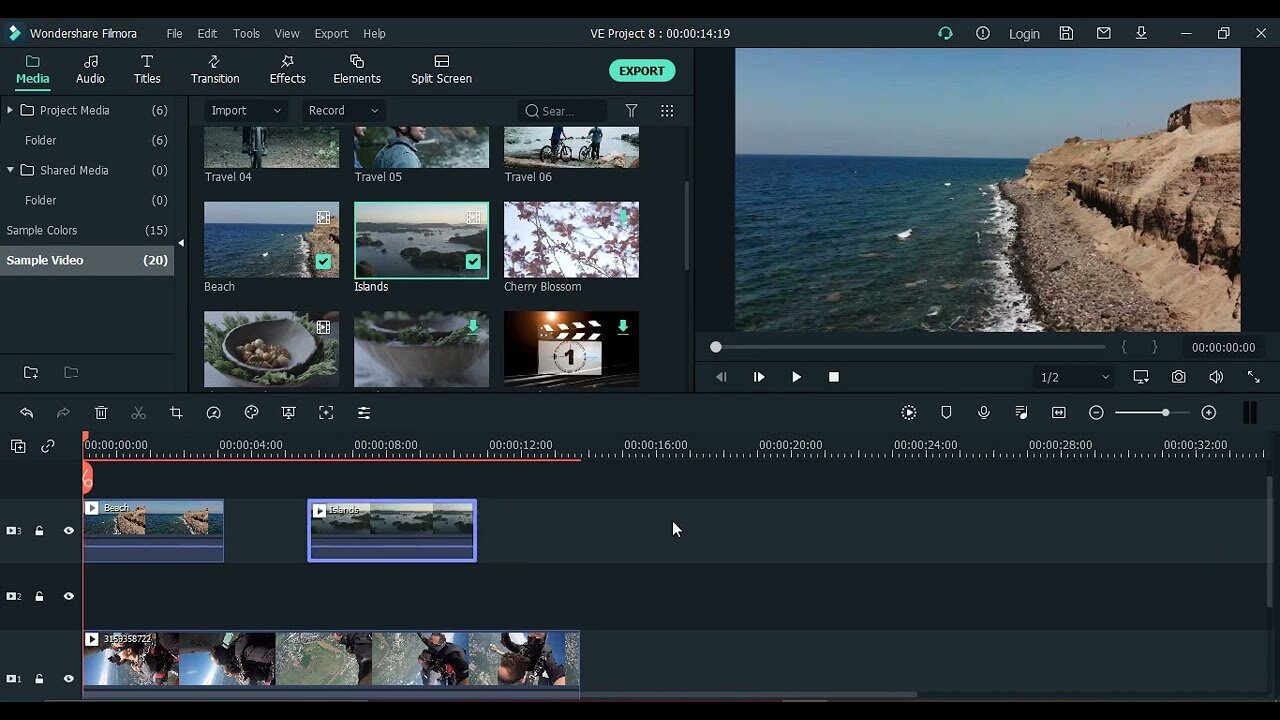The width and height of the screenshot is (1280, 720).
Task: Open the Tools menu
Action: coord(246,33)
